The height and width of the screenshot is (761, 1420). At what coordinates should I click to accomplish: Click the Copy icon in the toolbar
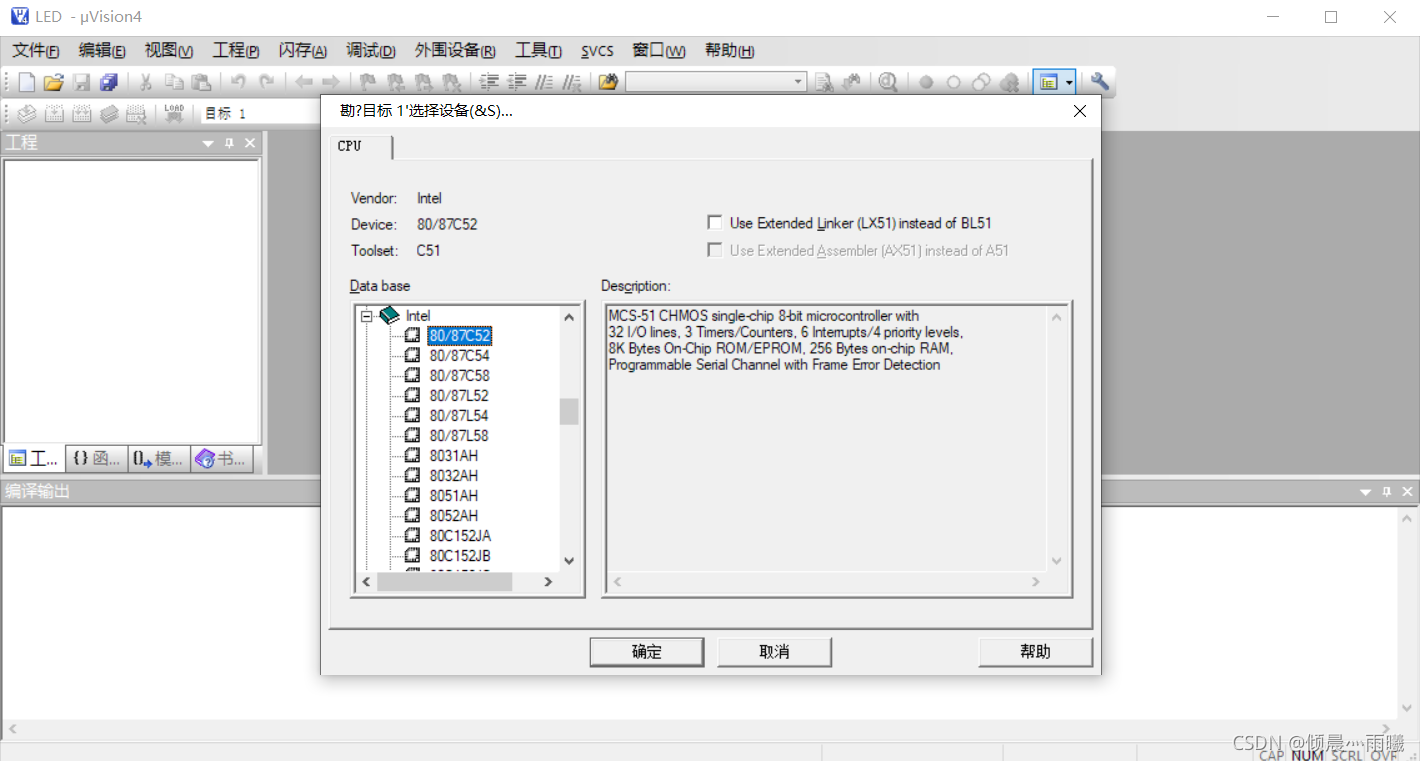(x=173, y=83)
